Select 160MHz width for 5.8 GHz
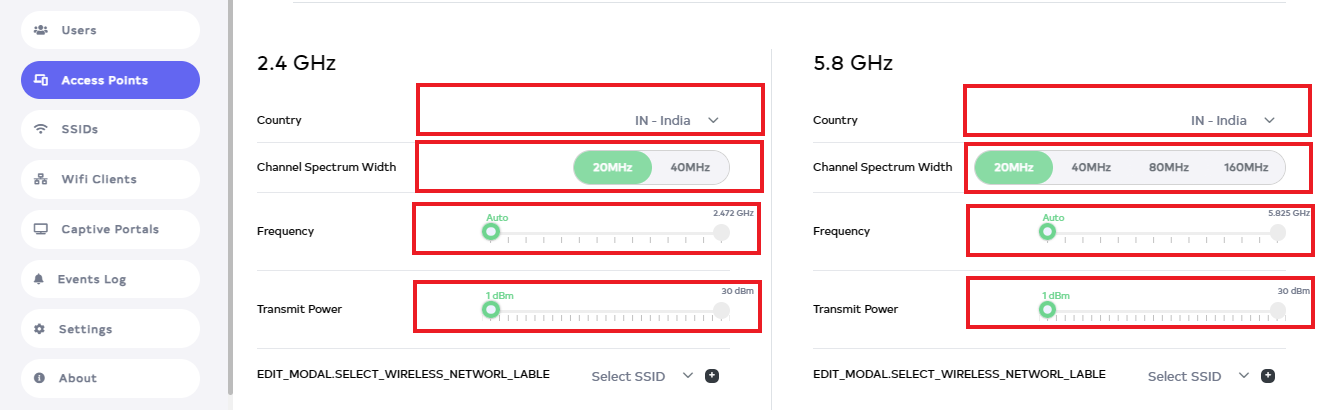Image resolution: width=1327 pixels, height=410 pixels. (x=1245, y=167)
